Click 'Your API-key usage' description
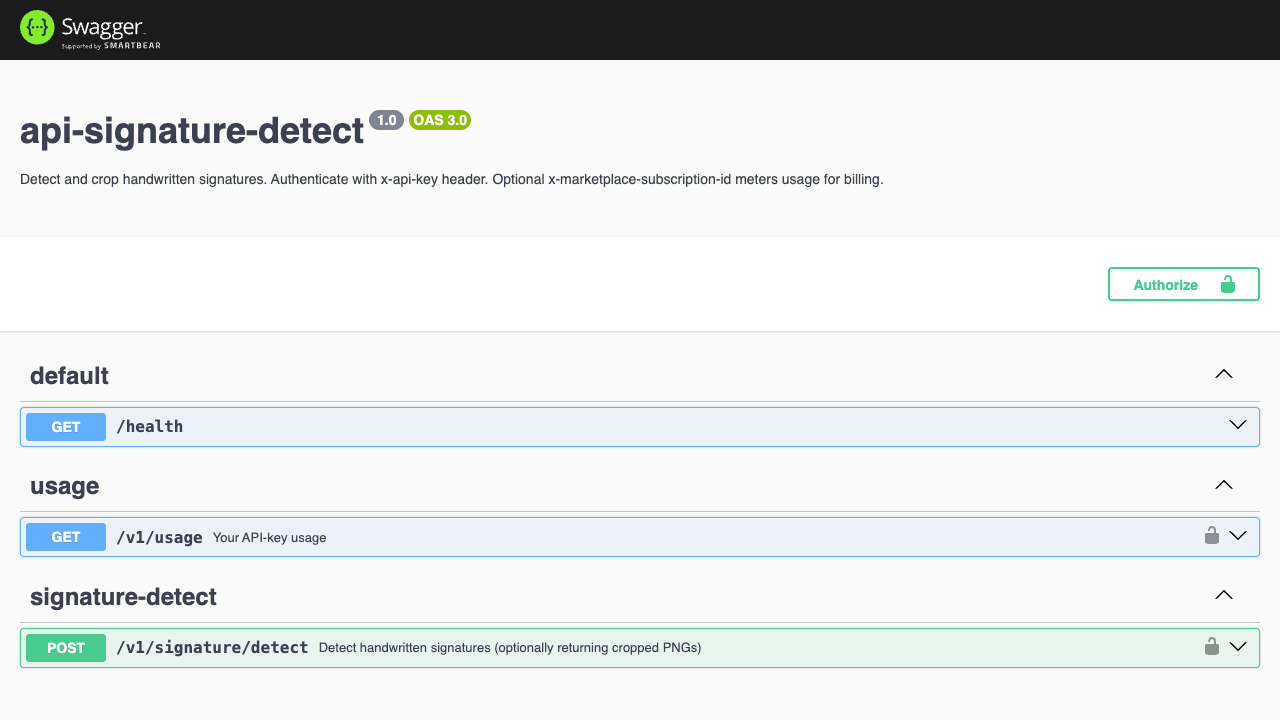The width and height of the screenshot is (1280, 720). point(270,538)
